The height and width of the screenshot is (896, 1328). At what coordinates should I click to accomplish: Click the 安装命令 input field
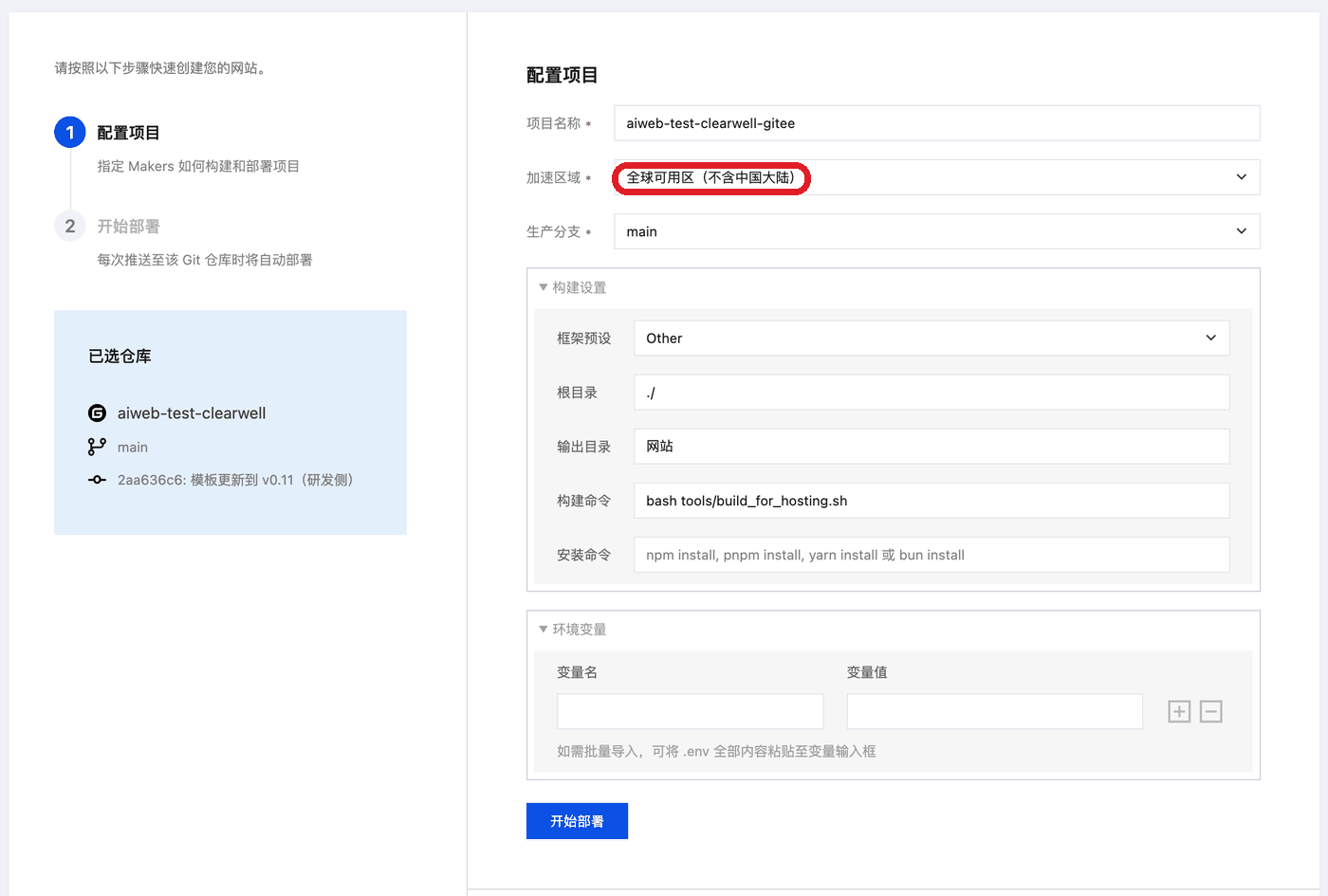click(931, 555)
